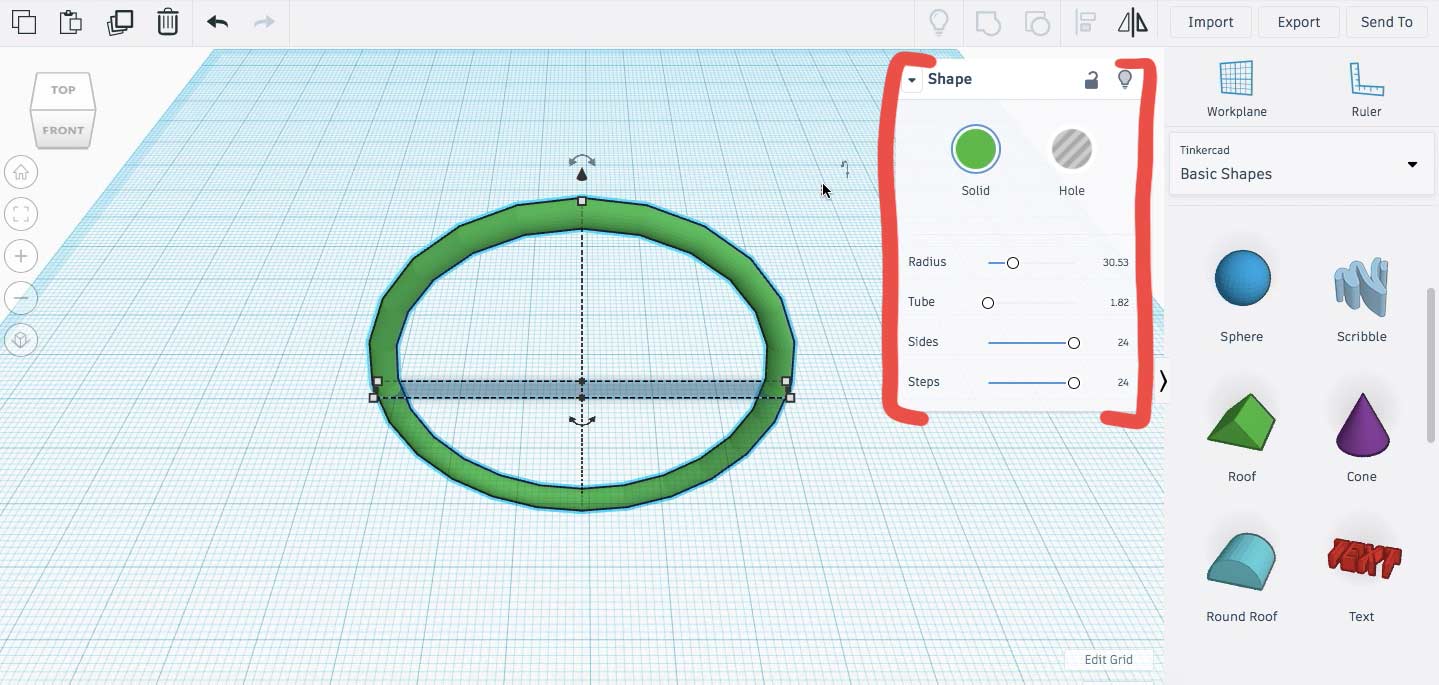Viewport: 1439px width, 685px height.
Task: Select the Ruler tool
Action: coord(1366,88)
